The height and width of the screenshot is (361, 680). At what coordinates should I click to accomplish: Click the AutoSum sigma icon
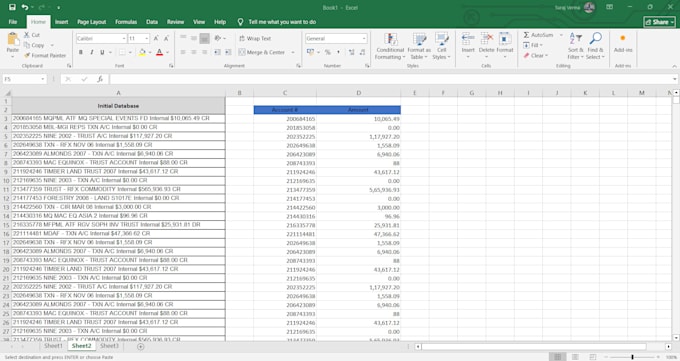526,35
